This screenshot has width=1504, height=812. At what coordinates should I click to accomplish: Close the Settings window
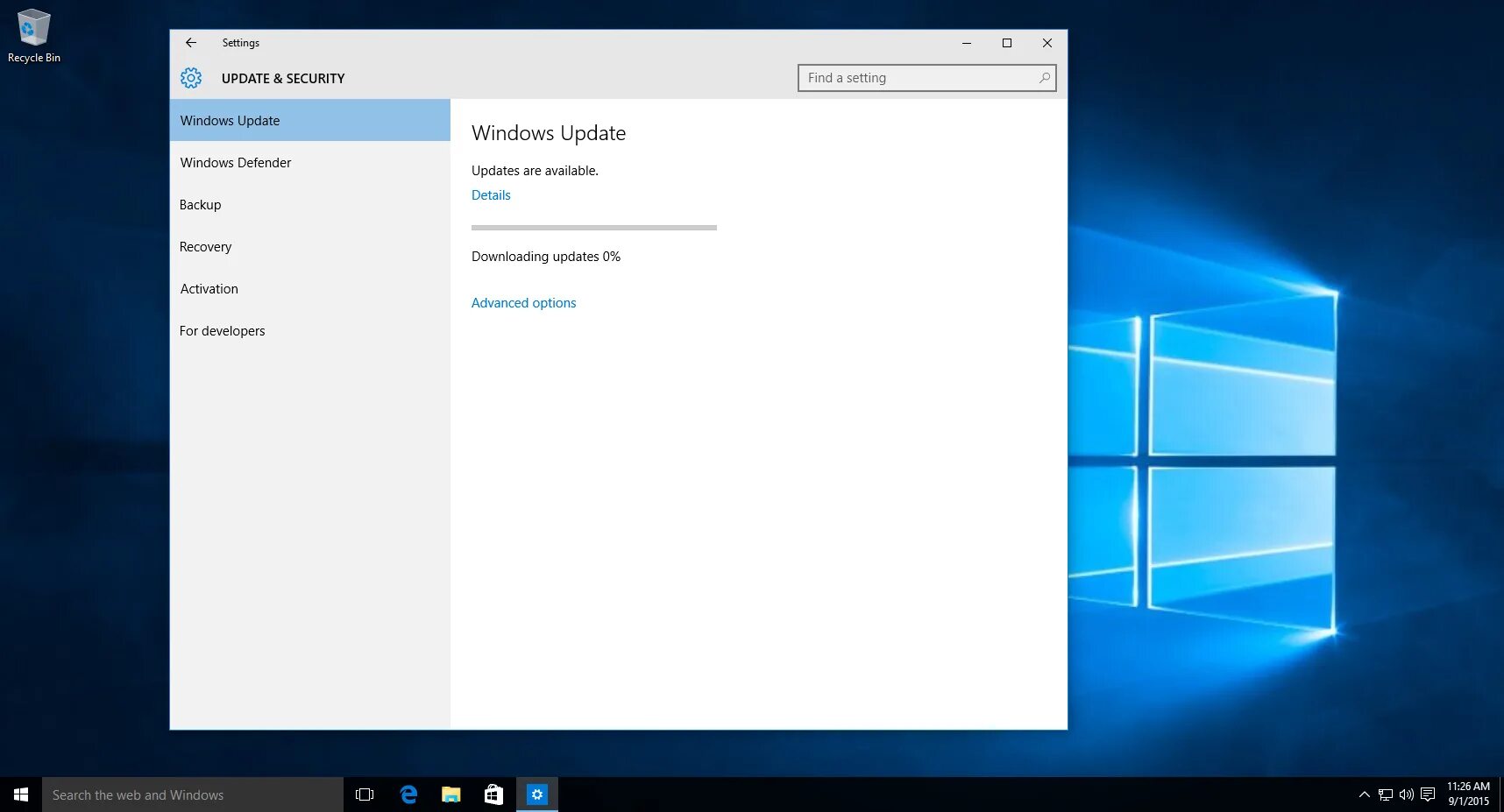pos(1047,43)
